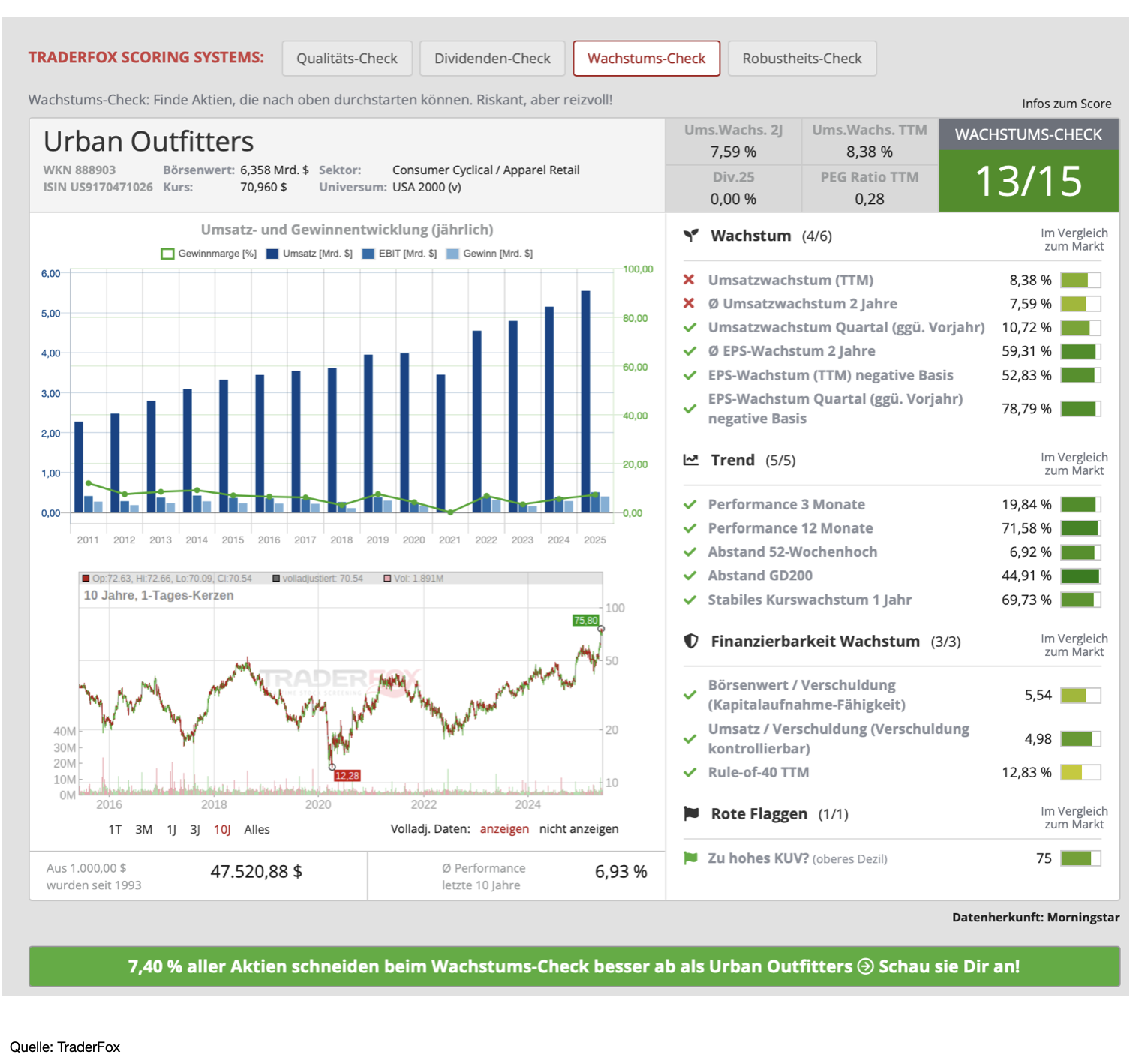Image resolution: width=1142 pixels, height=1064 pixels.
Task: Toggle the Umsatz [Mrd. $] legend entry
Action: pos(309,254)
